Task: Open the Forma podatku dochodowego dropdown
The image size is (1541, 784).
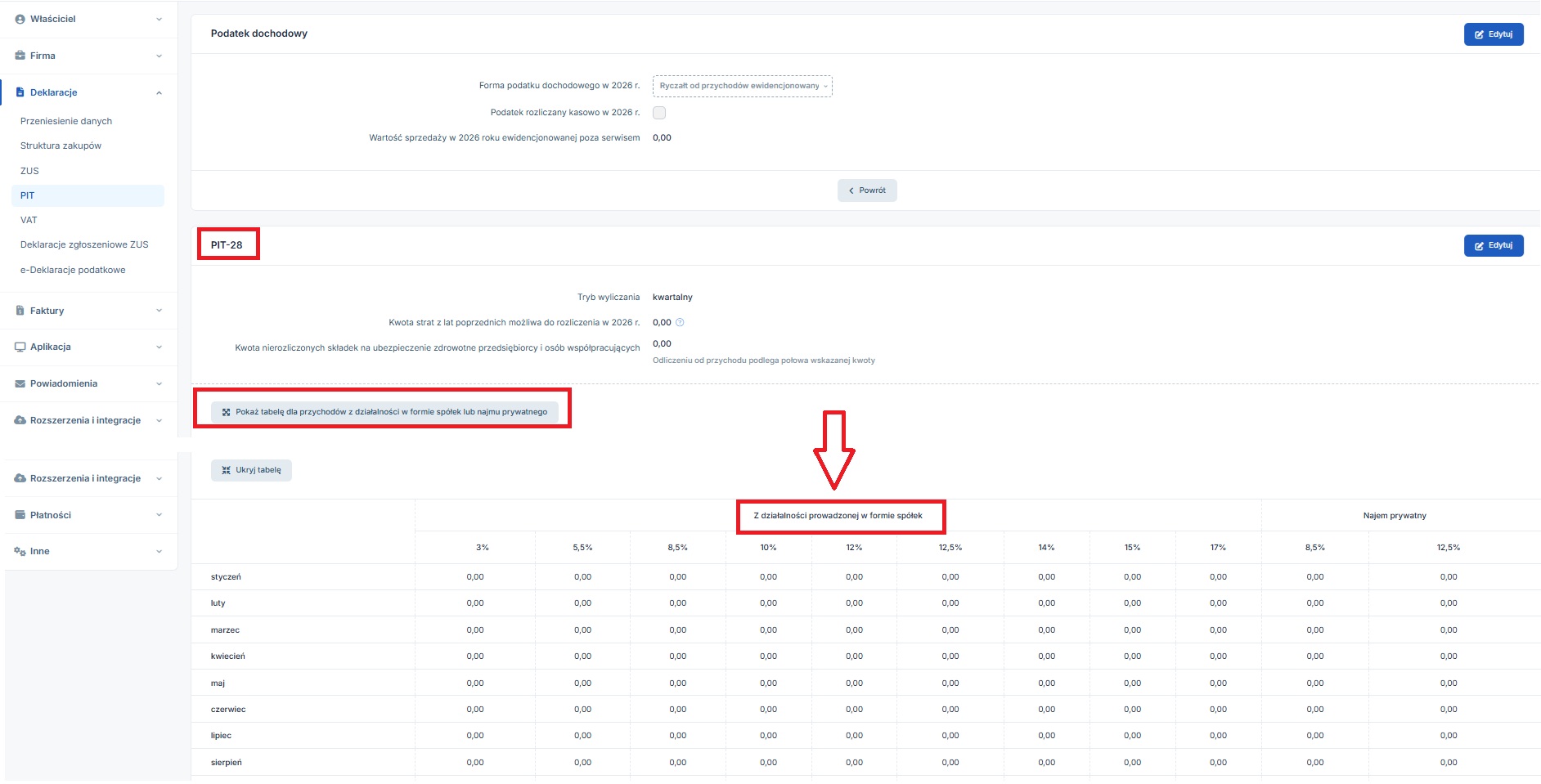Action: (743, 86)
